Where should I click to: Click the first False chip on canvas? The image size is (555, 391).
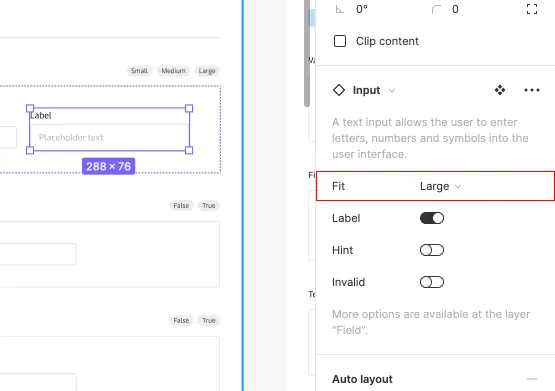tap(181, 206)
